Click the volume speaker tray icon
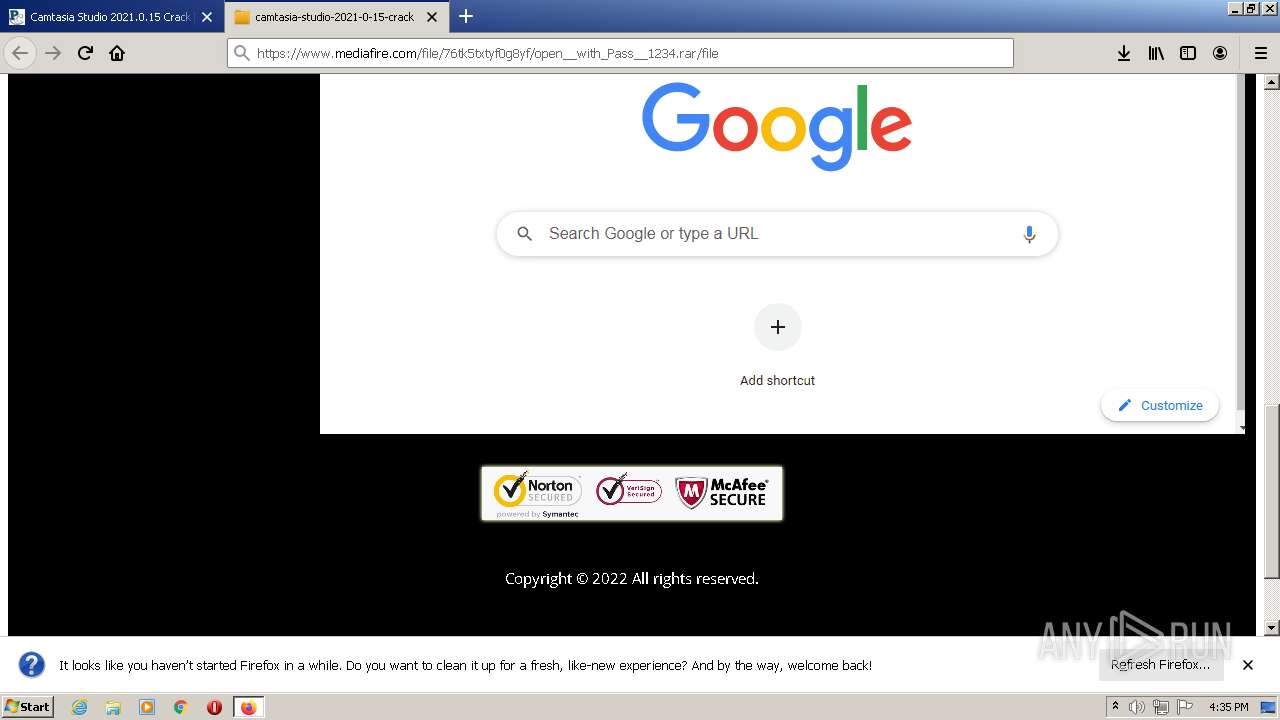Viewport: 1280px width, 720px height. [1137, 707]
